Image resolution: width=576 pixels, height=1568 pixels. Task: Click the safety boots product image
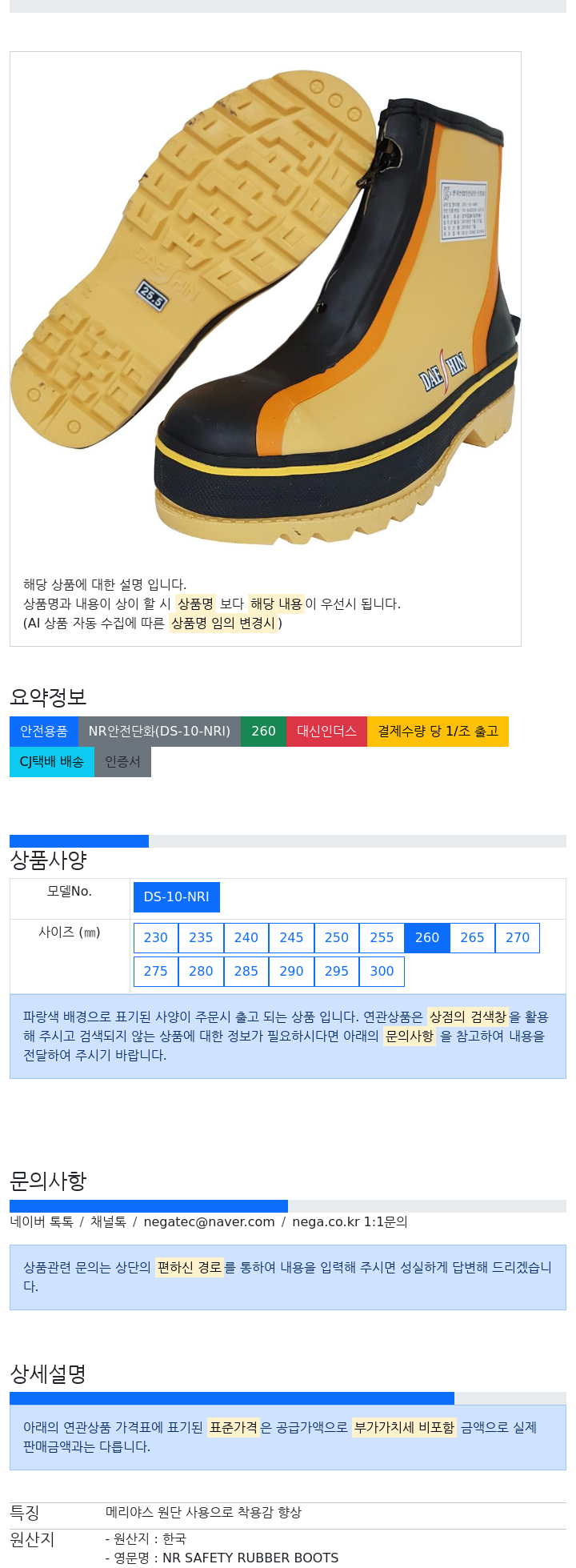point(265,311)
